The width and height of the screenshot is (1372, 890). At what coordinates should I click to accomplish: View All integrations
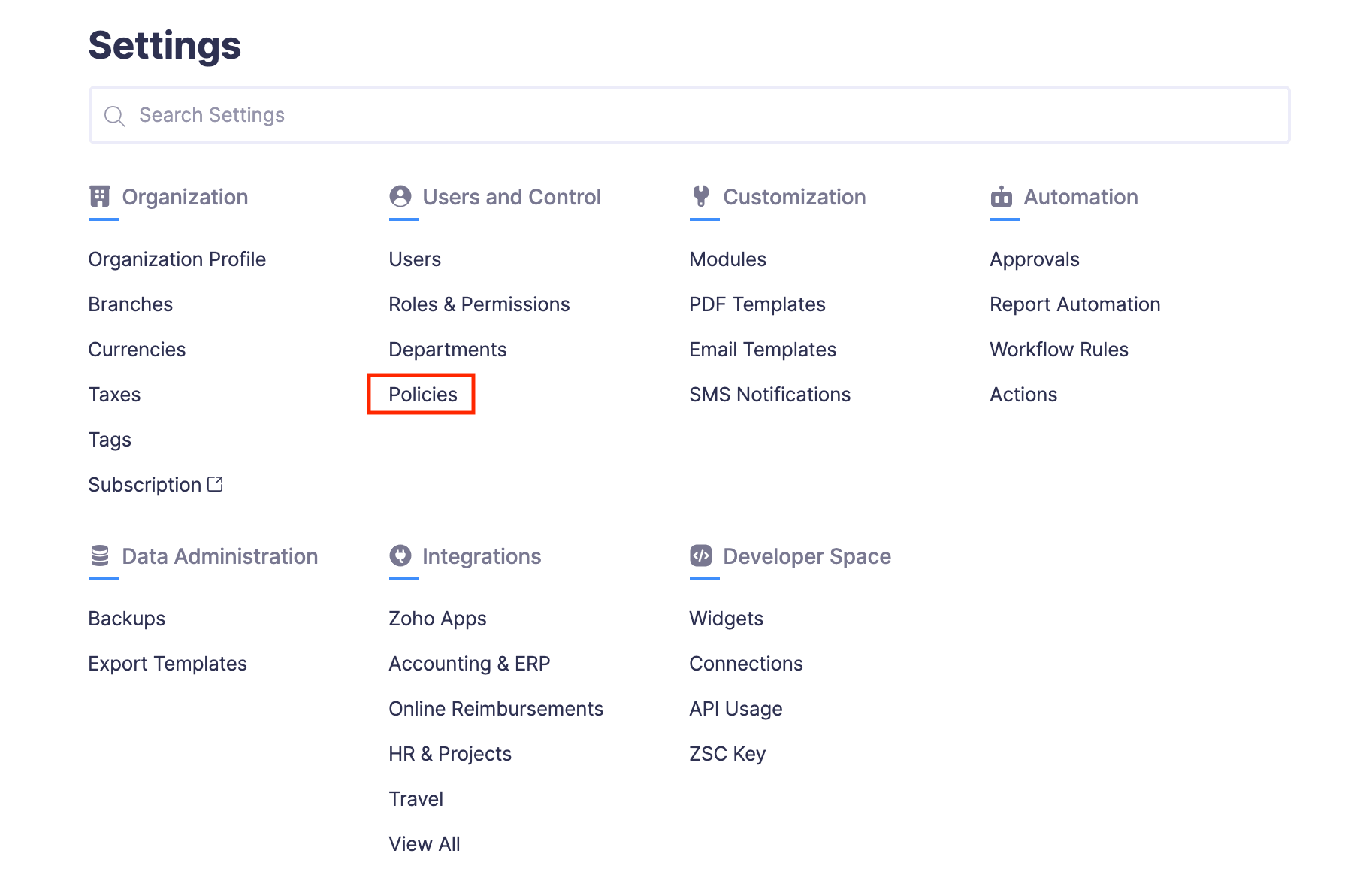tap(424, 844)
